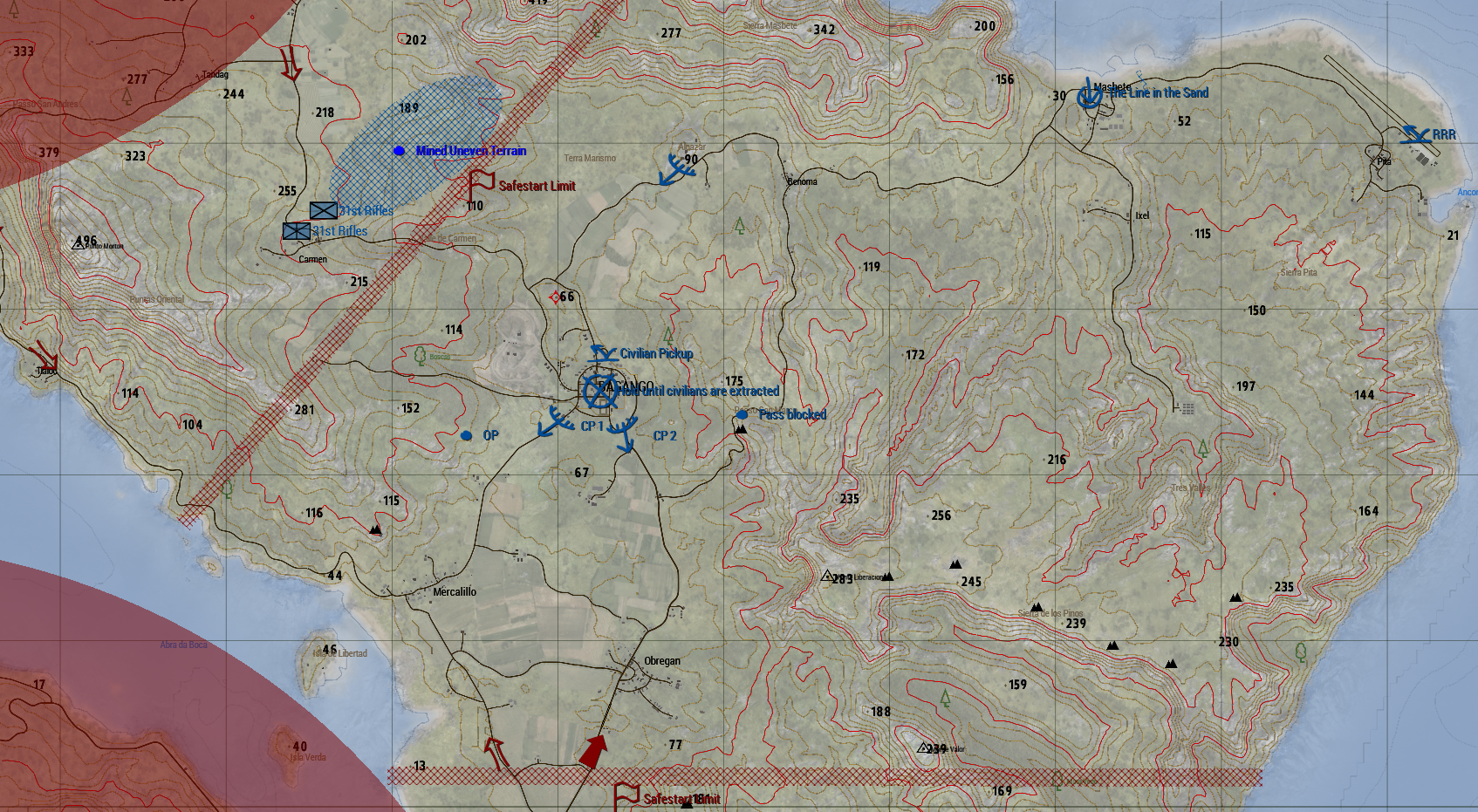This screenshot has height=812, width=1478.
Task: Click the circled-cross objective marker at Paraiso
Action: 599,392
